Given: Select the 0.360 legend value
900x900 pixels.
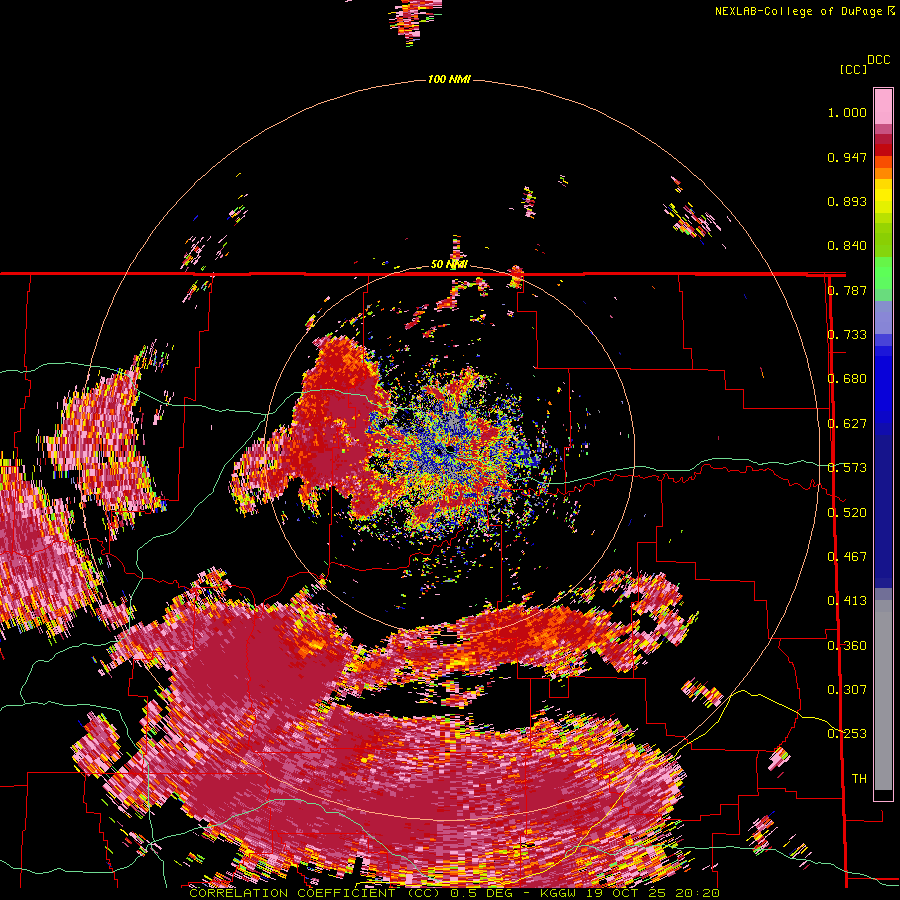Looking at the screenshot, I should tap(847, 646).
